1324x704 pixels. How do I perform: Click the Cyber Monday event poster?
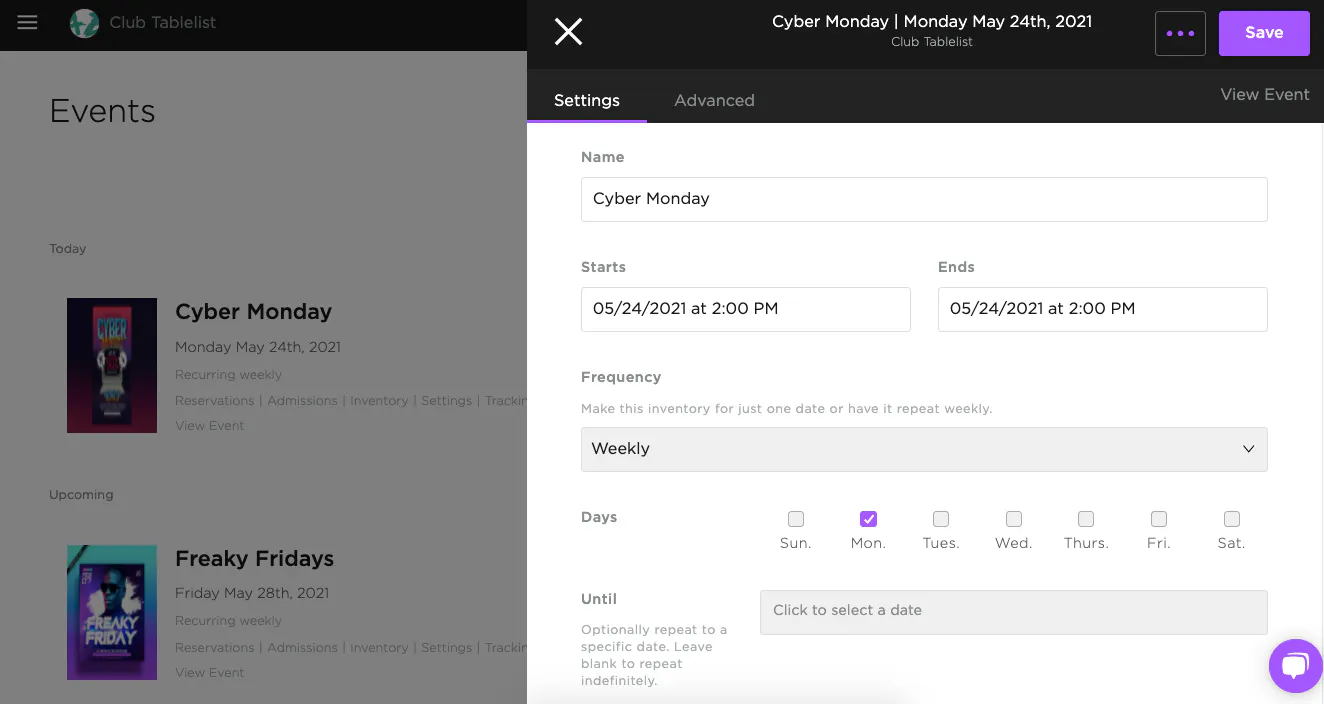[x=112, y=365]
